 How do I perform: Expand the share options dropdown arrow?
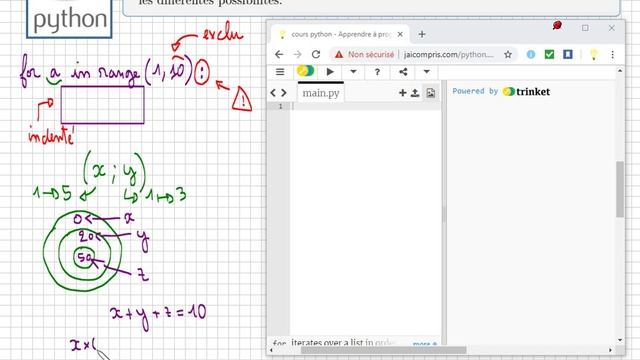pos(427,72)
